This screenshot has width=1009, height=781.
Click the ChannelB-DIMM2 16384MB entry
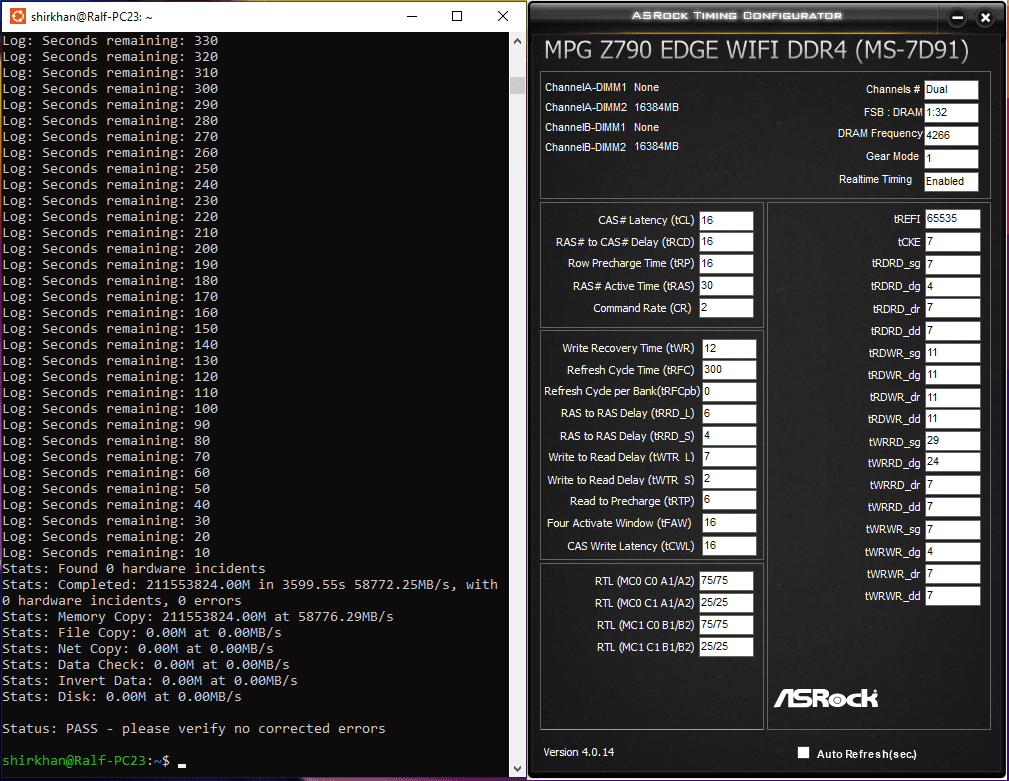[x=611, y=147]
